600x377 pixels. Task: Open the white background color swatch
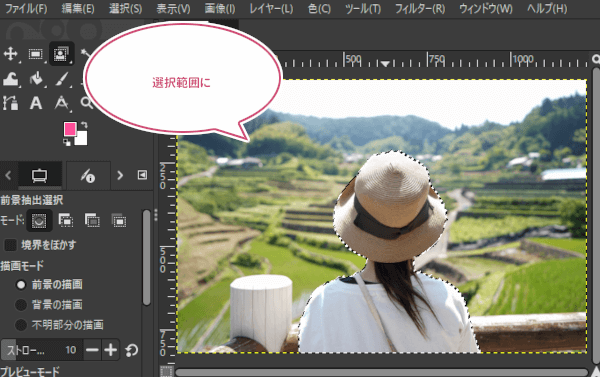(x=82, y=139)
